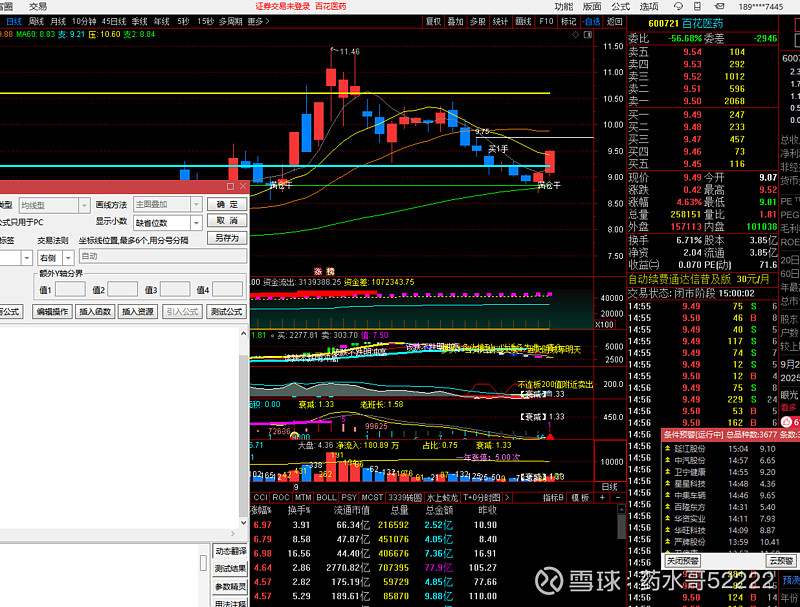800x607 pixels.
Task: Open the 更多 periods menu
Action: 257,20
